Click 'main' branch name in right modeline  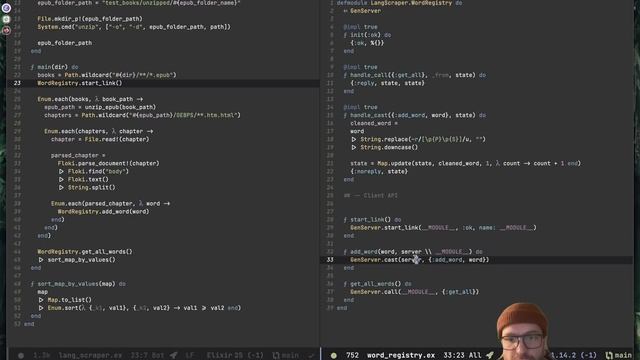coord(623,356)
